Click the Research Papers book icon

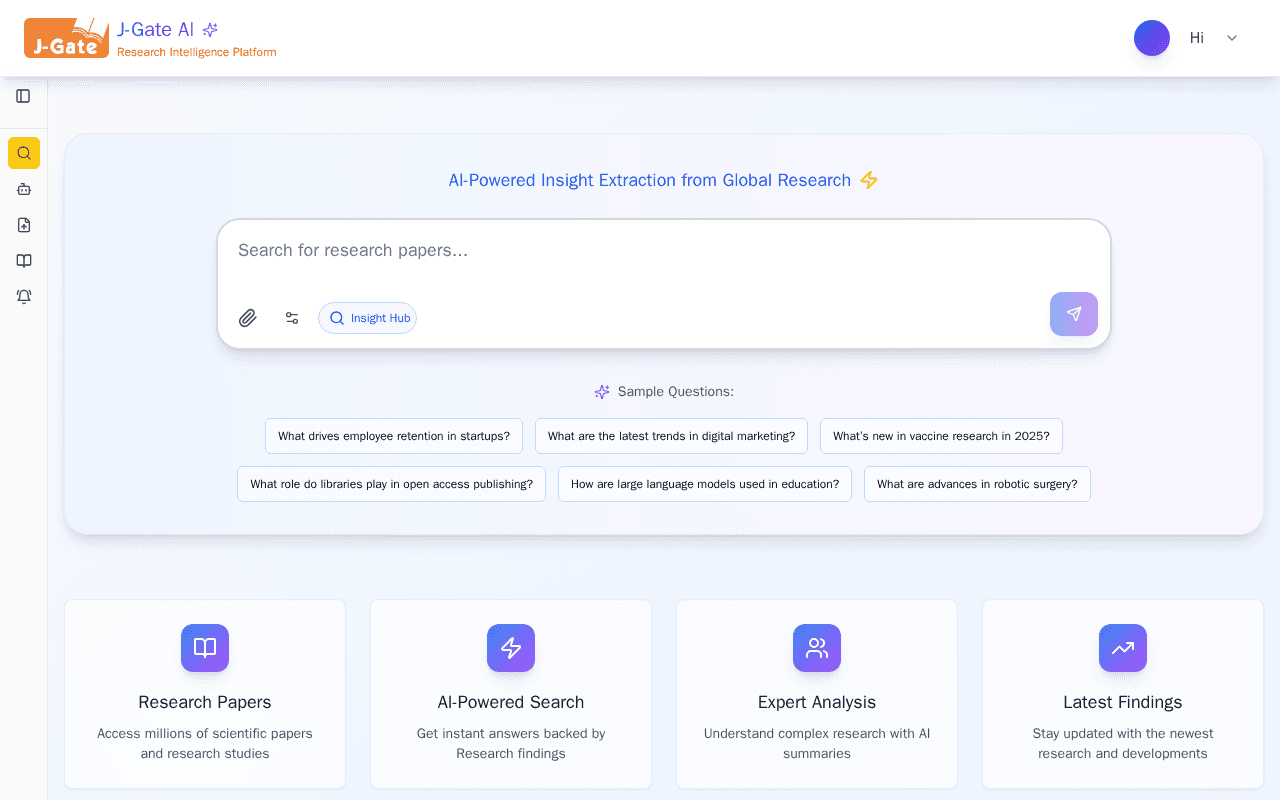coord(205,648)
